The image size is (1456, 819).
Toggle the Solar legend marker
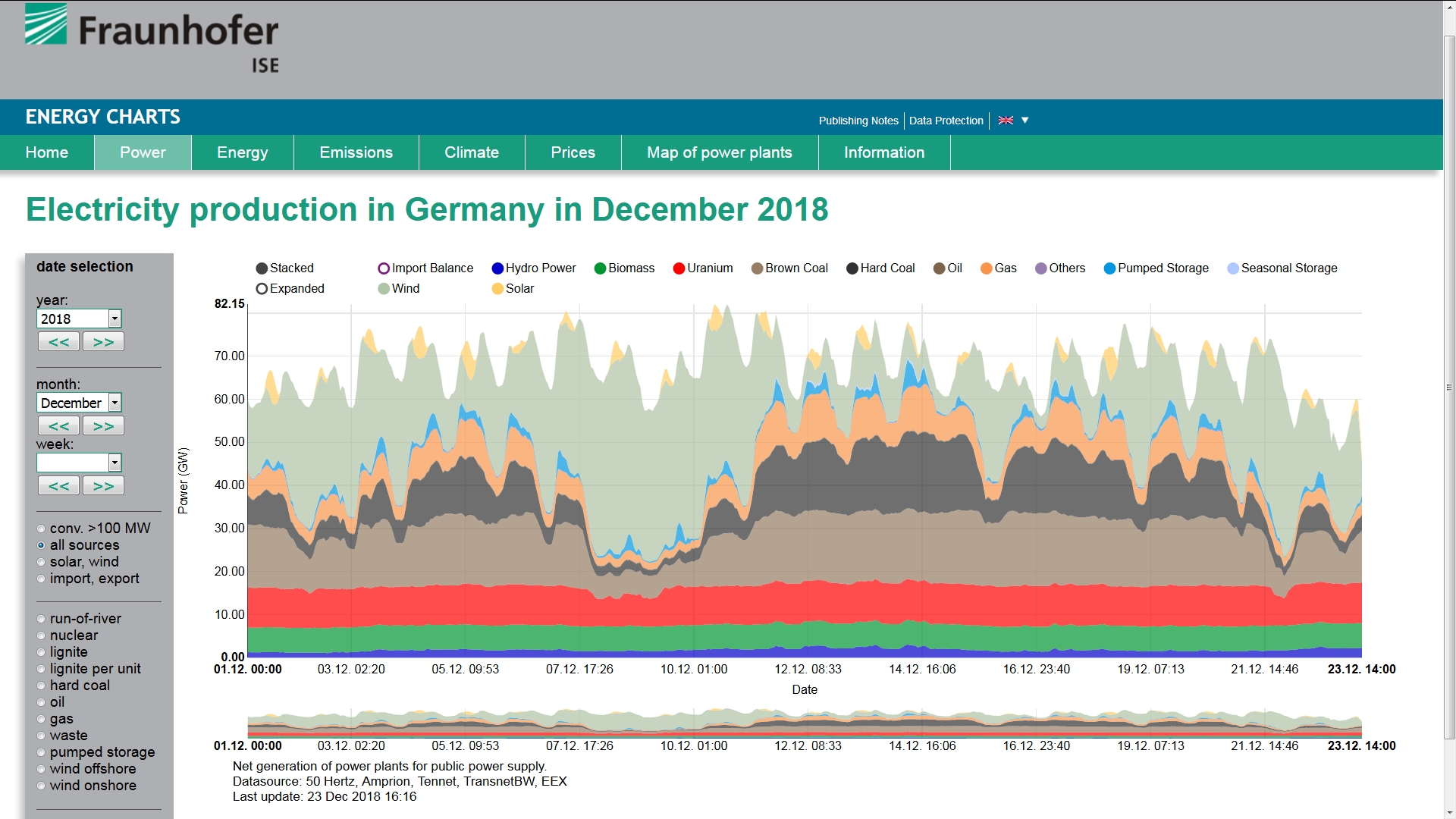pyautogui.click(x=497, y=289)
